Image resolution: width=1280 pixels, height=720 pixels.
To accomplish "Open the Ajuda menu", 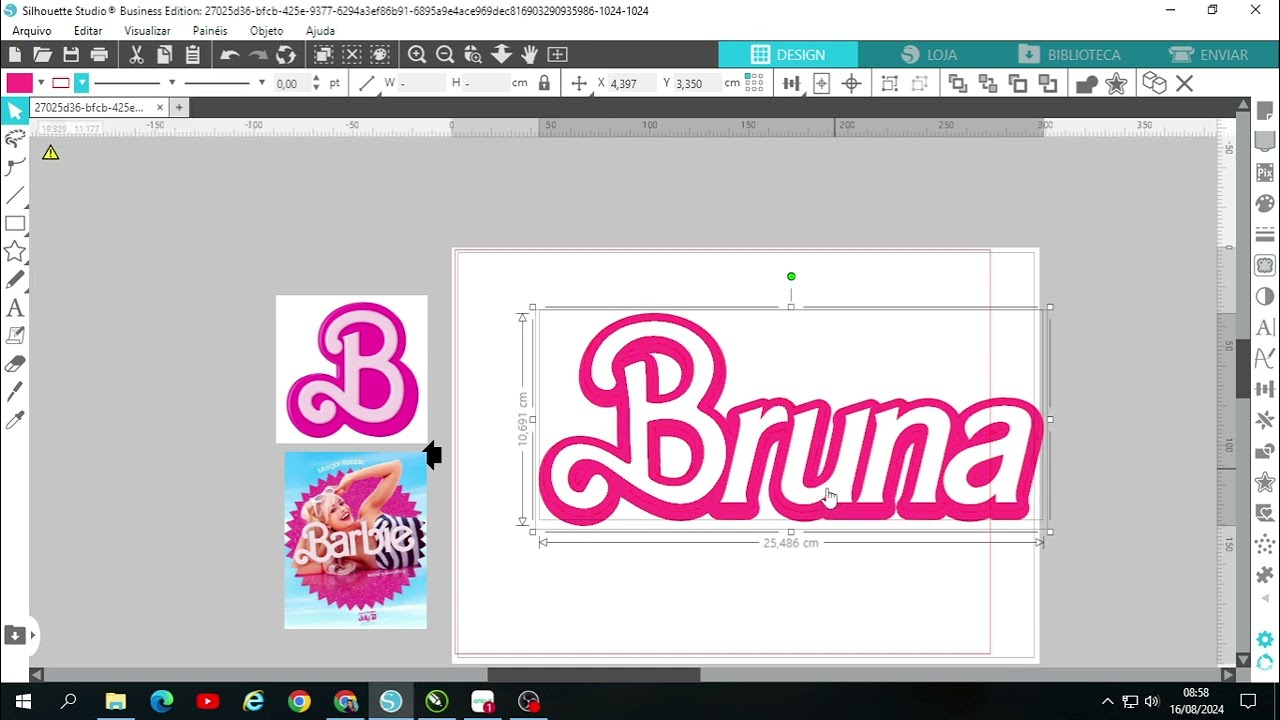I will [320, 31].
